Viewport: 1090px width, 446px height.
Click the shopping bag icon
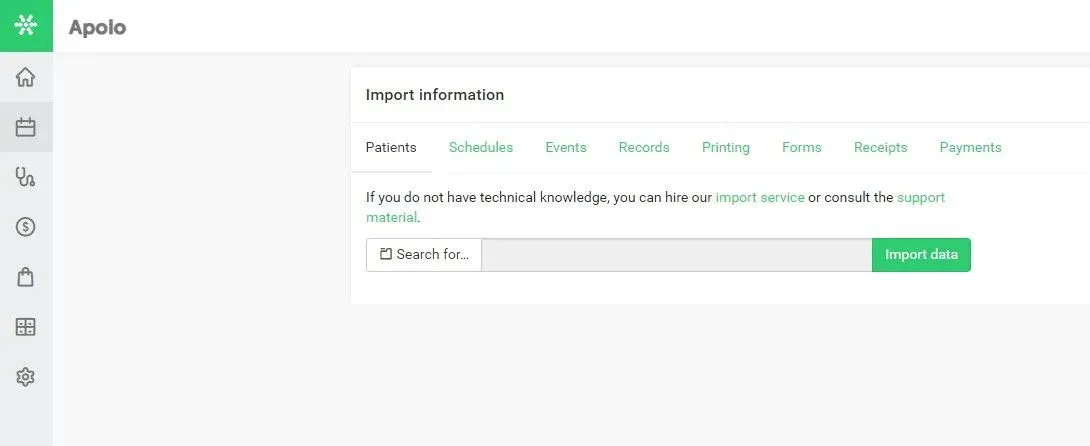[x=26, y=277]
